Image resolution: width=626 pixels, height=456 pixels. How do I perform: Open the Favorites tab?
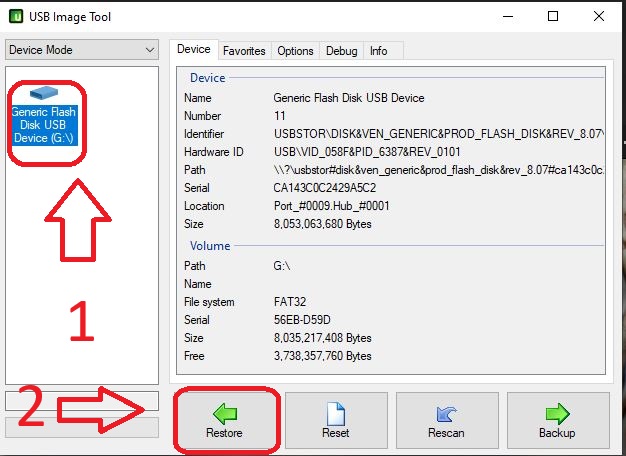point(244,51)
